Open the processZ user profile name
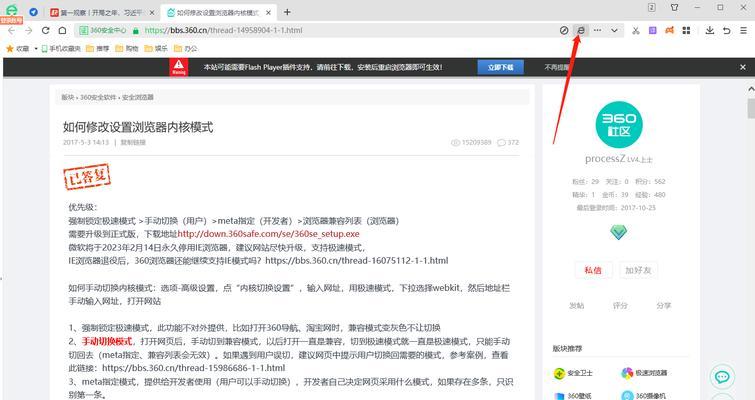755x400 pixels. click(x=605, y=159)
